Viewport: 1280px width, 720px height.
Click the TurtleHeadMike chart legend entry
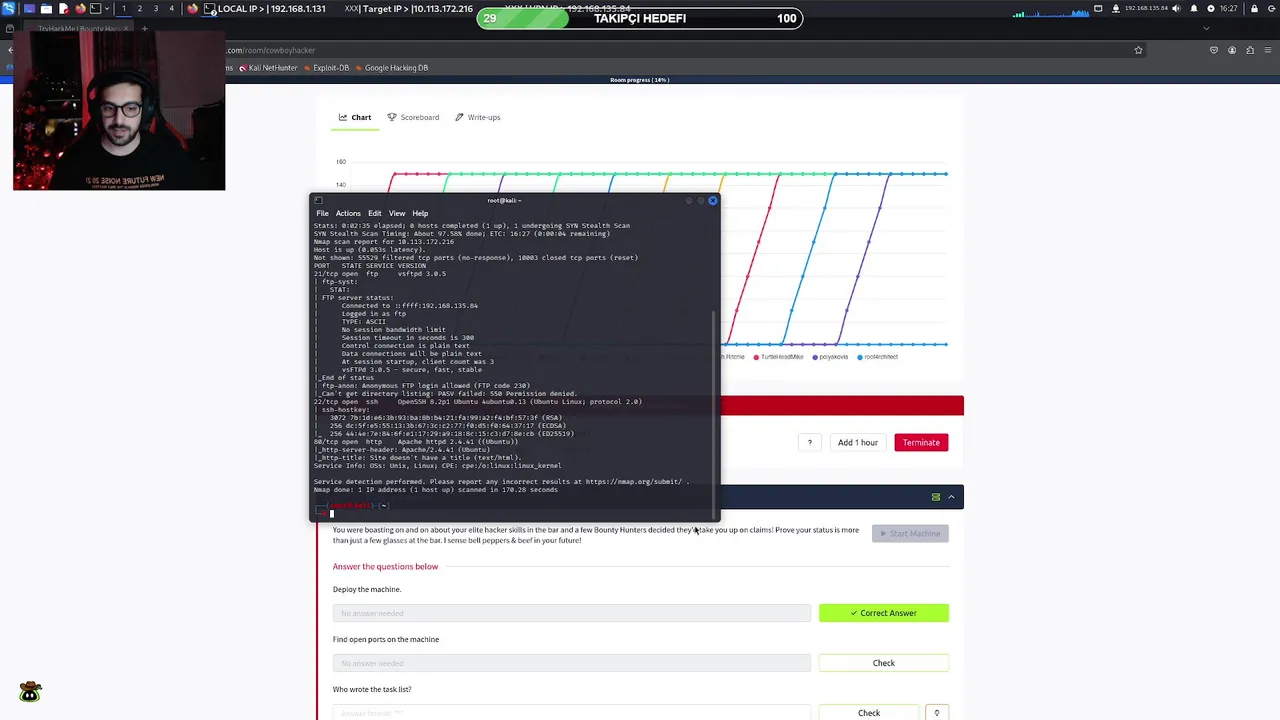(x=778, y=357)
